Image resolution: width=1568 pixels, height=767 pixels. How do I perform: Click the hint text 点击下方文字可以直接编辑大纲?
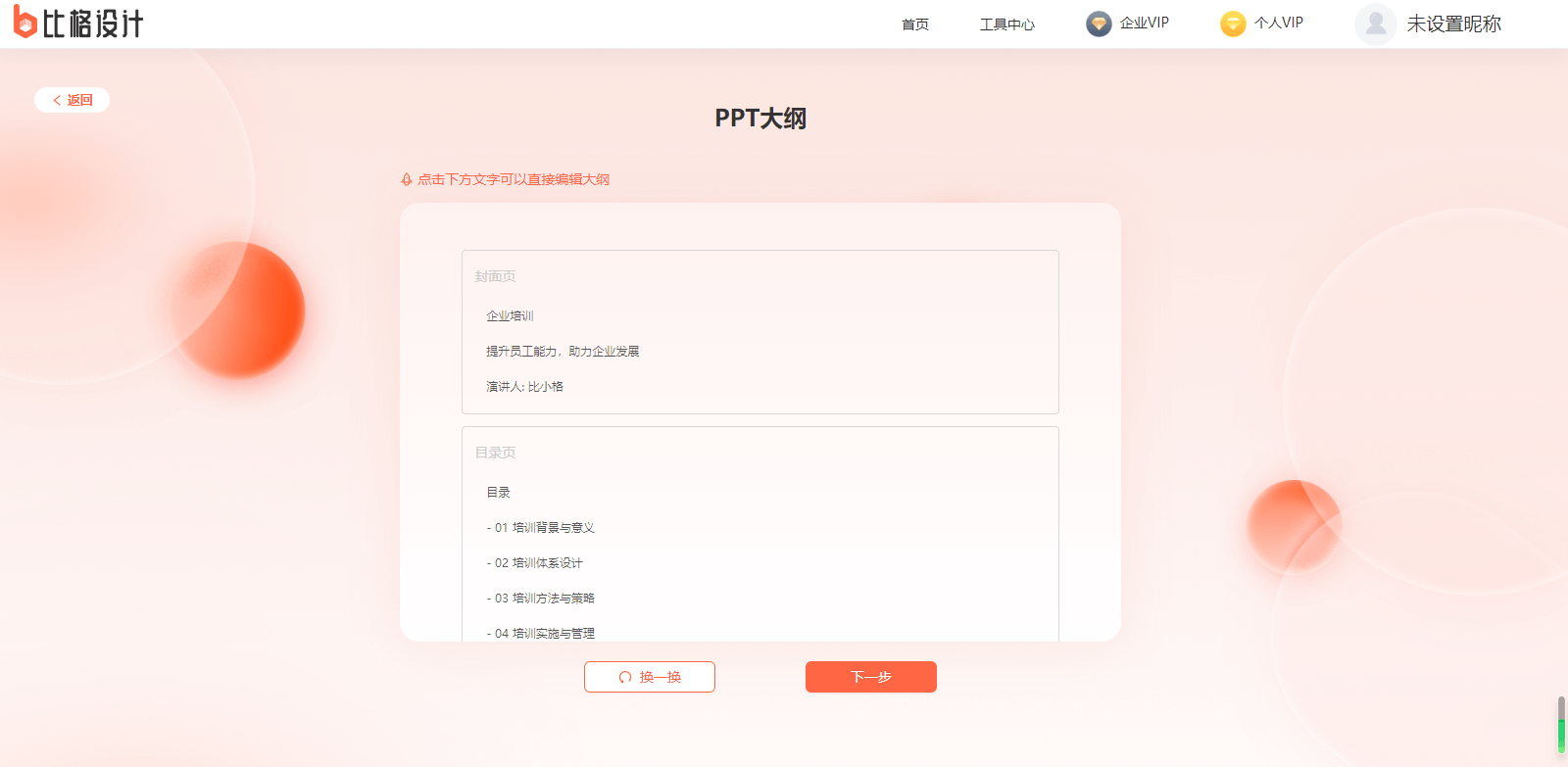click(514, 179)
